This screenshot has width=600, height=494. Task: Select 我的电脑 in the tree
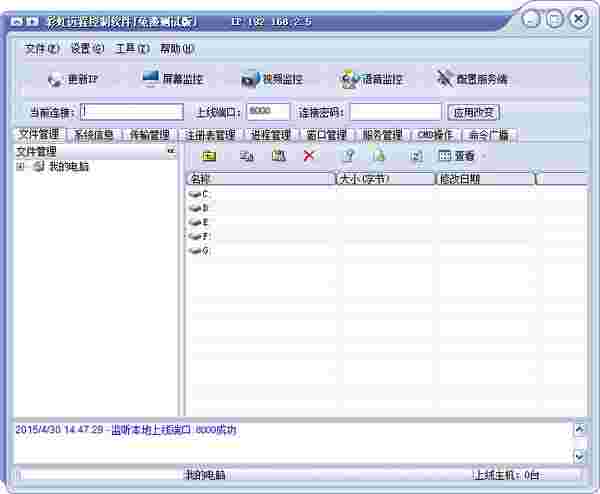(69, 166)
